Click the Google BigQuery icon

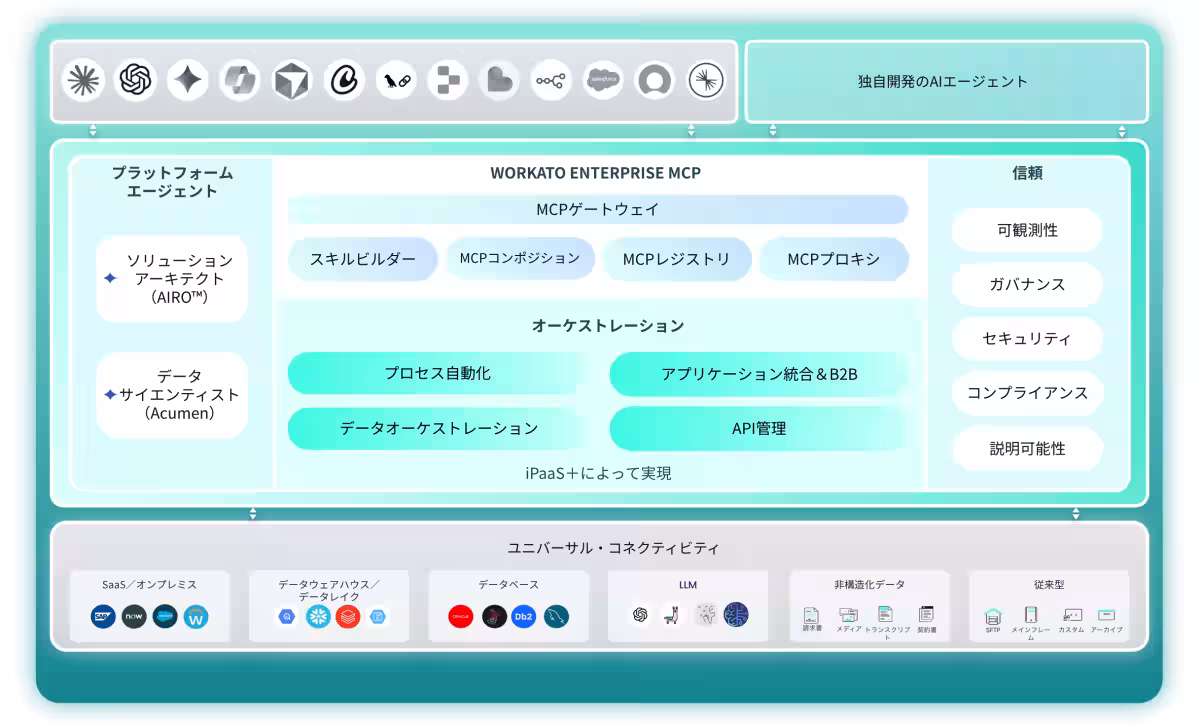point(288,617)
